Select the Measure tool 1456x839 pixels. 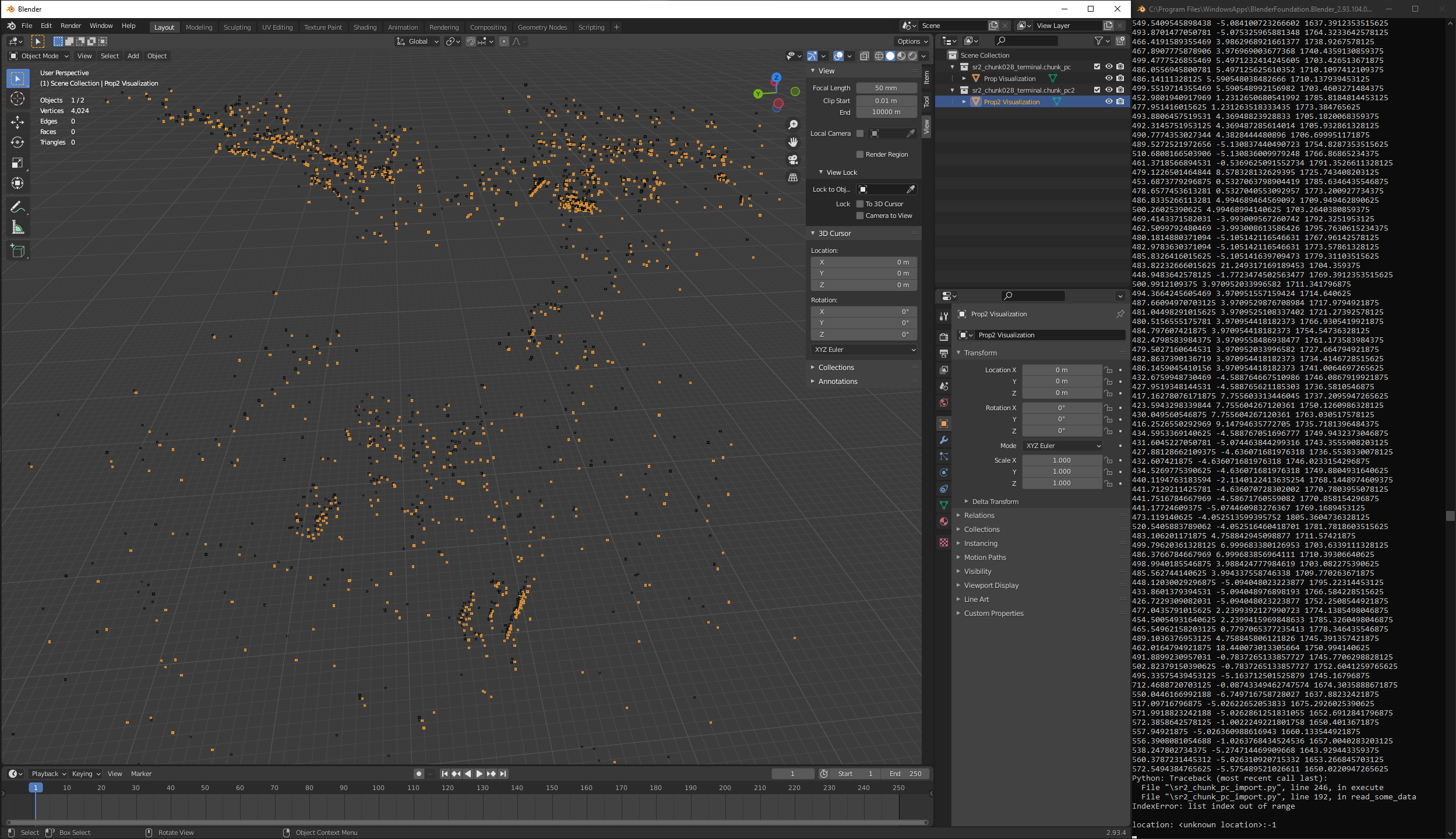point(17,228)
